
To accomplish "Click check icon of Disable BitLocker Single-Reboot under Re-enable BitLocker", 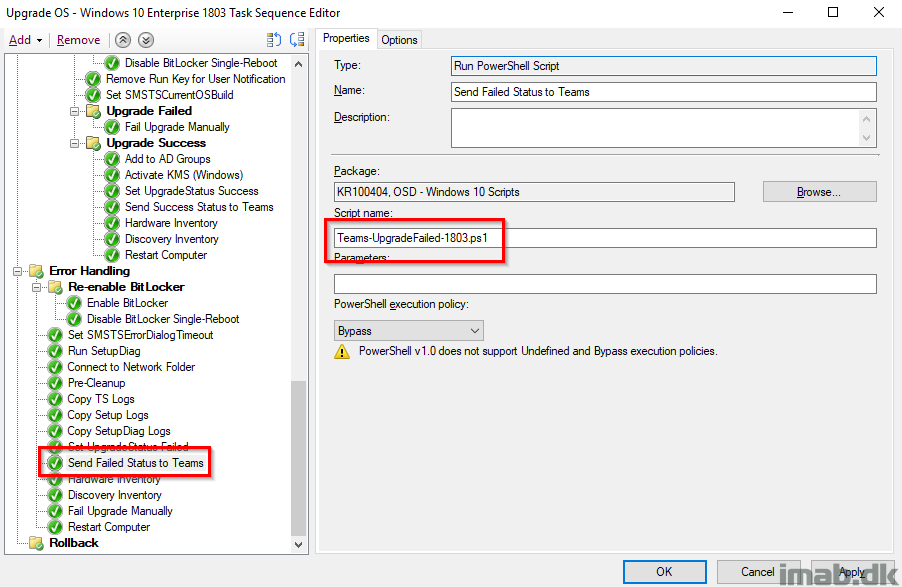I will pyautogui.click(x=74, y=319).
